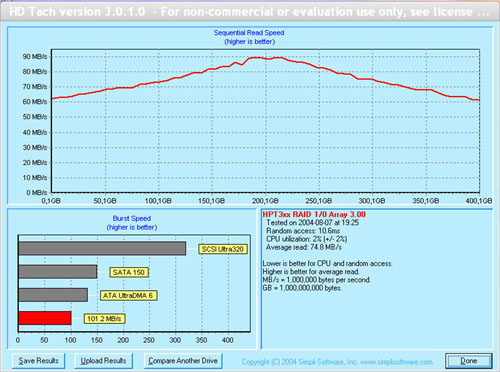Click the 100,1GB axis label
The height and width of the screenshot is (372, 500).
[158, 201]
